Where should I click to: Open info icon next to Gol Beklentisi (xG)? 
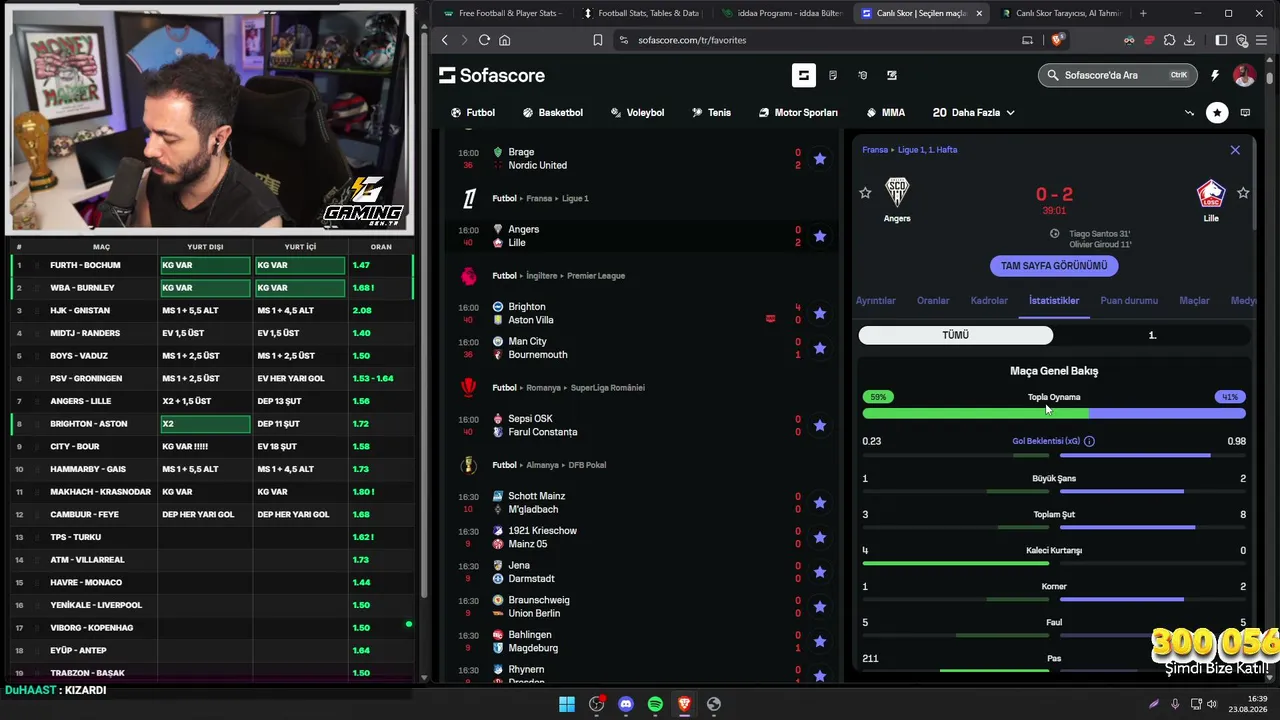point(1089,441)
